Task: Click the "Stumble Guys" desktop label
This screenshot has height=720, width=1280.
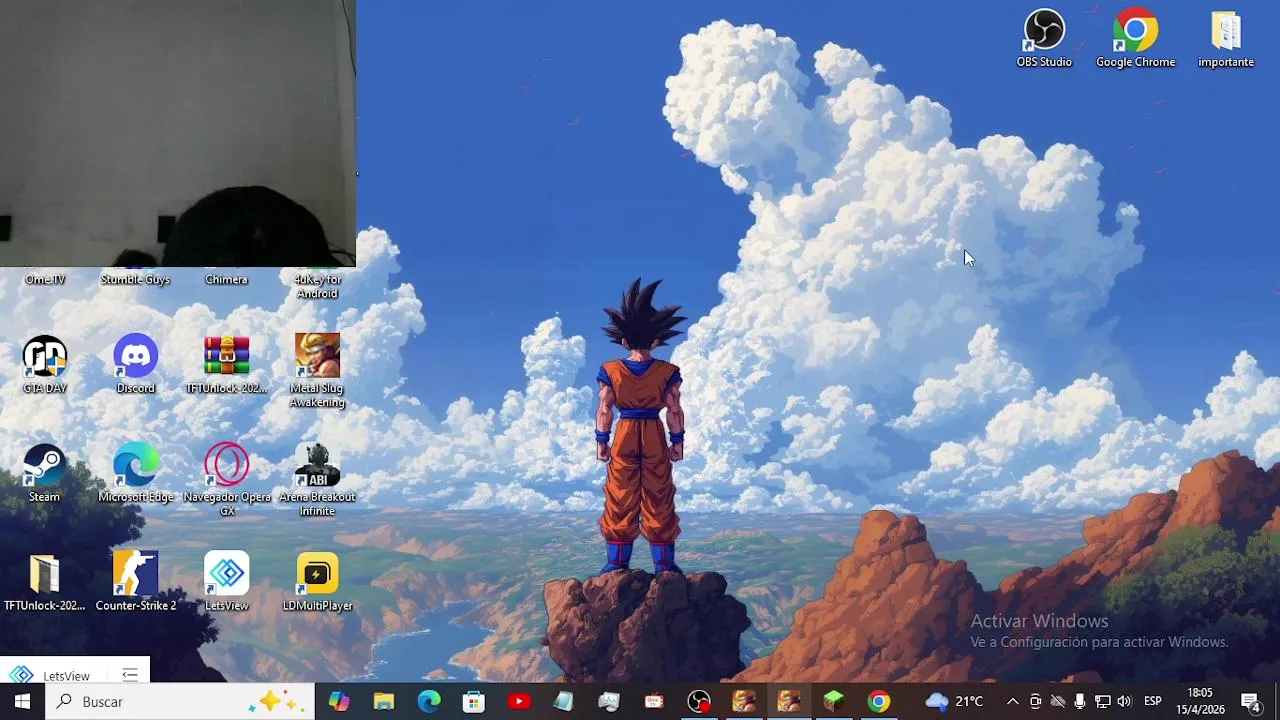Action: click(x=136, y=280)
